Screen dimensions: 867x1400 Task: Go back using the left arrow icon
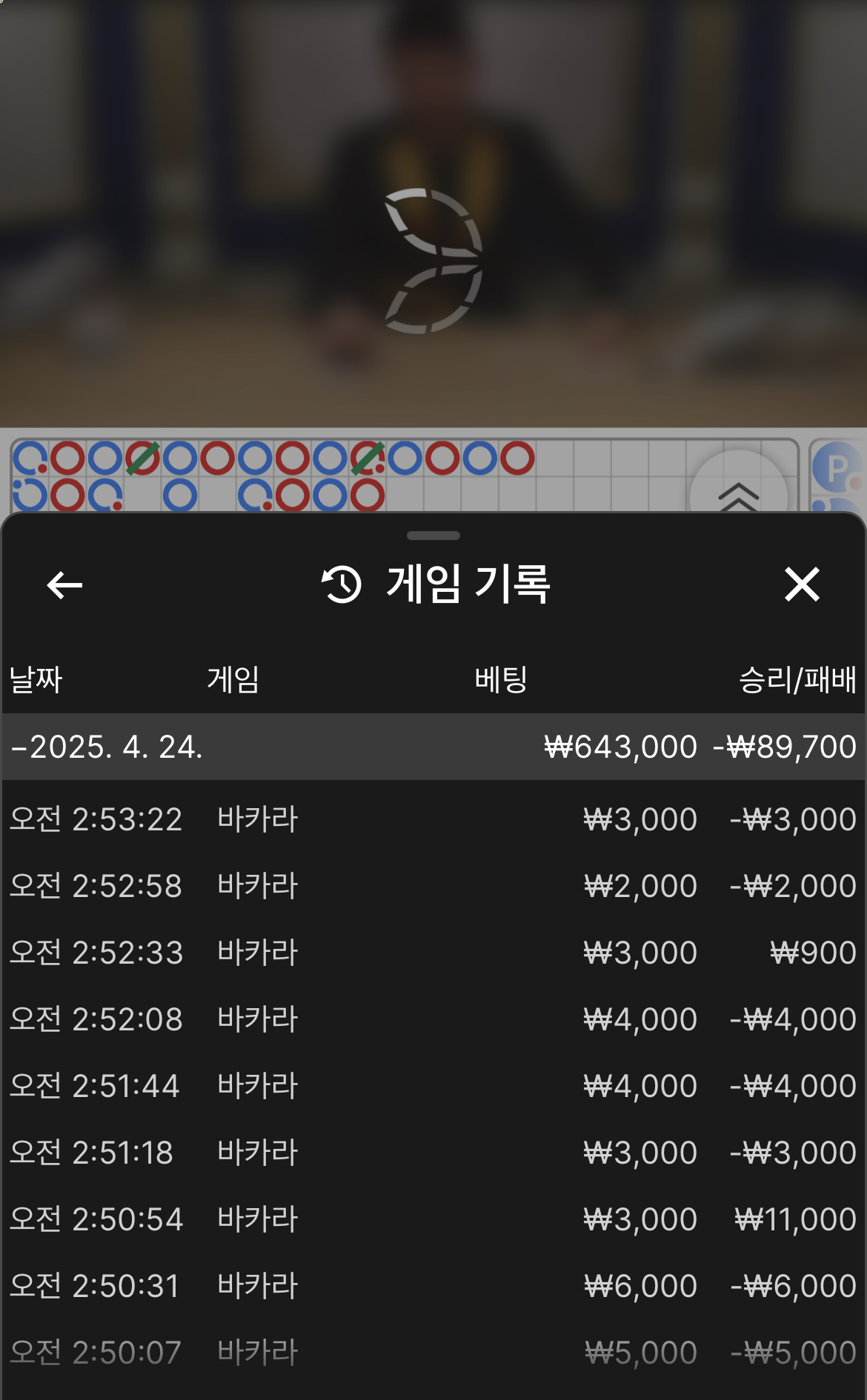[x=64, y=585]
